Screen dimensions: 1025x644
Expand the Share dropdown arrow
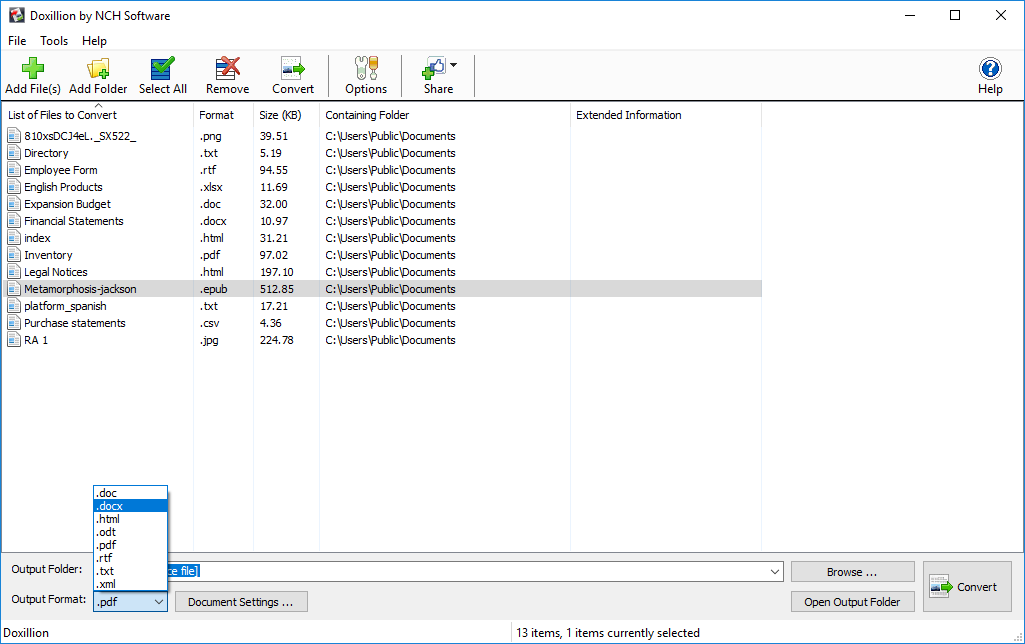coord(454,65)
